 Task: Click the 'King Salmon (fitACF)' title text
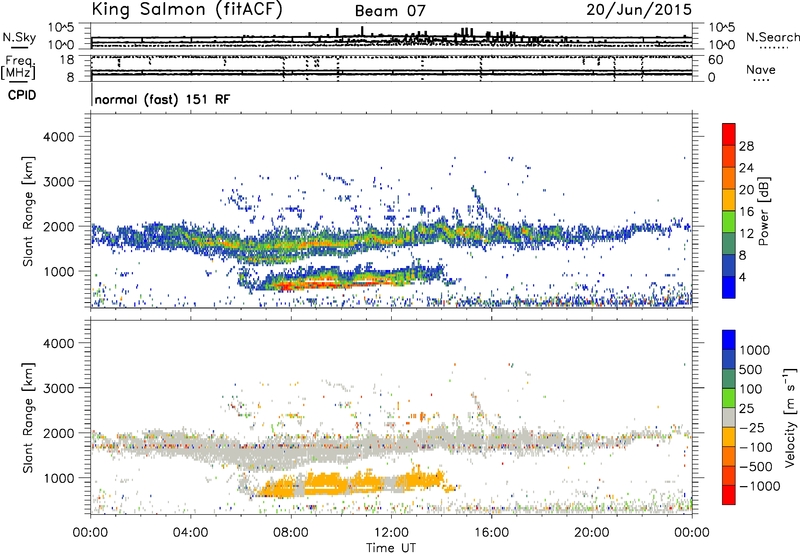pyautogui.click(x=187, y=9)
